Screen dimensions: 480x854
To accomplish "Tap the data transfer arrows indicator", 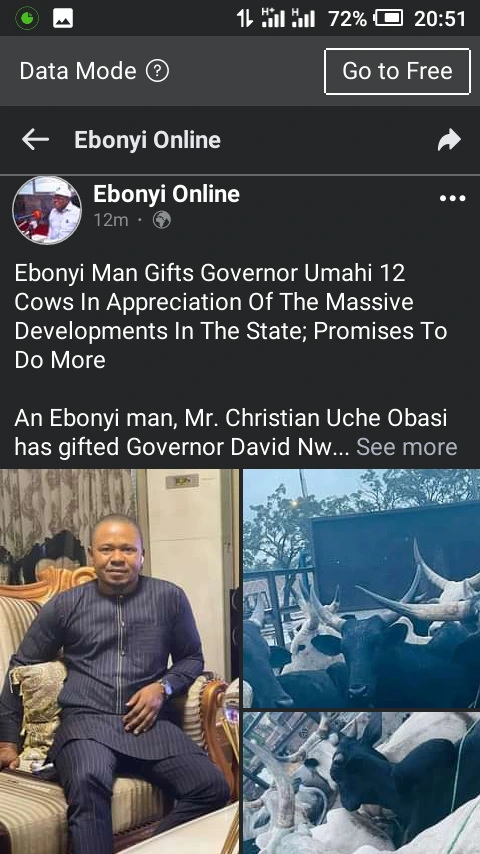I will (x=245, y=19).
